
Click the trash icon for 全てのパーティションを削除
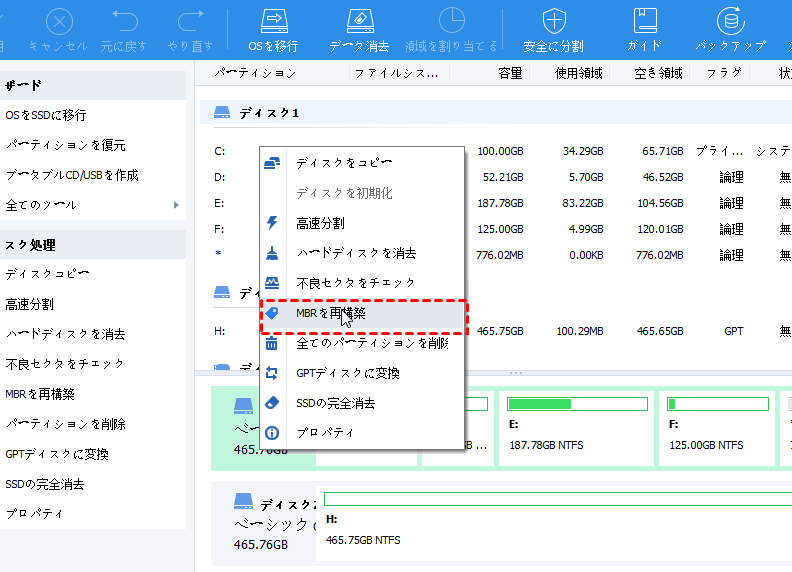coord(272,343)
